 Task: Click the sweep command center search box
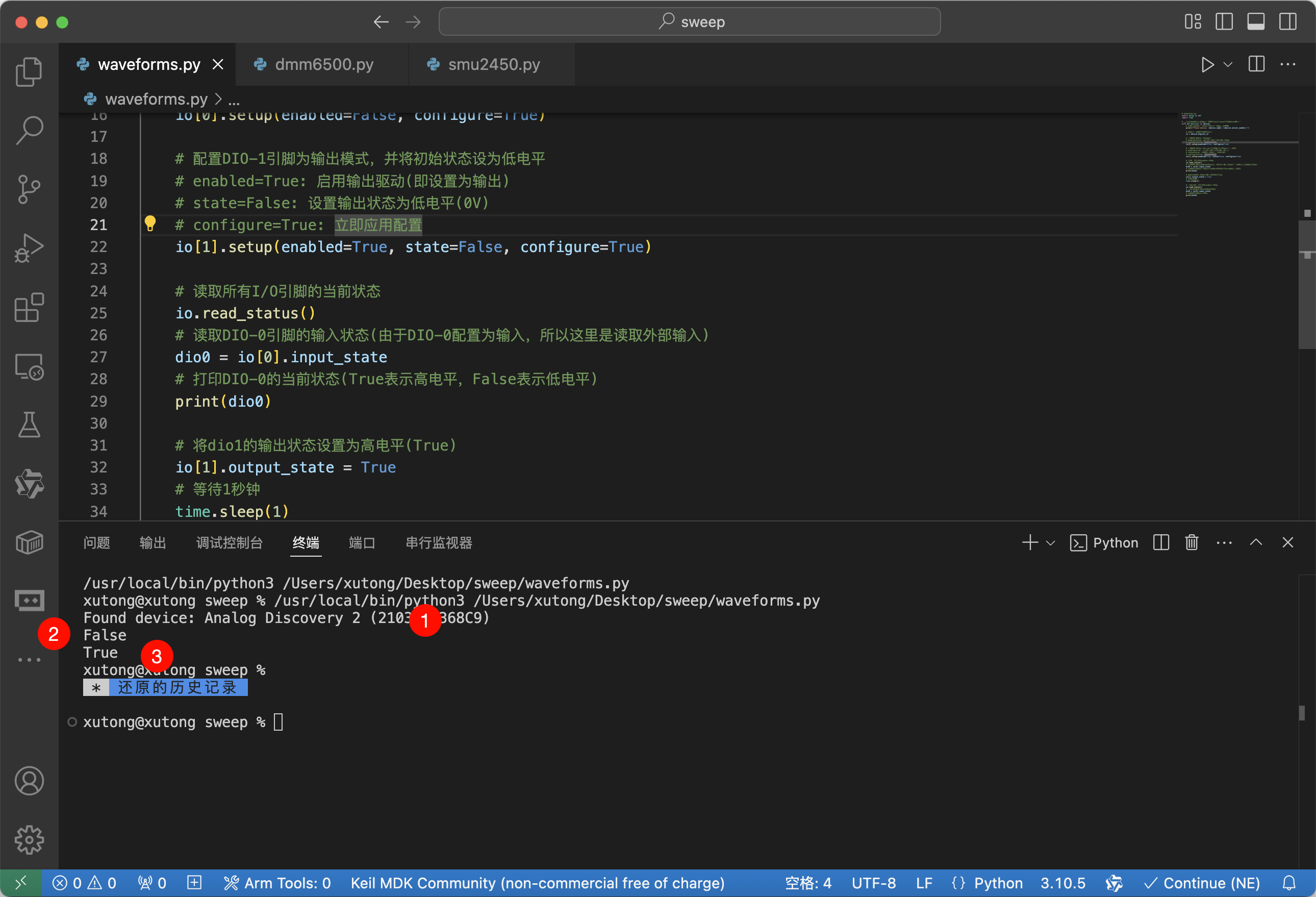coord(689,21)
